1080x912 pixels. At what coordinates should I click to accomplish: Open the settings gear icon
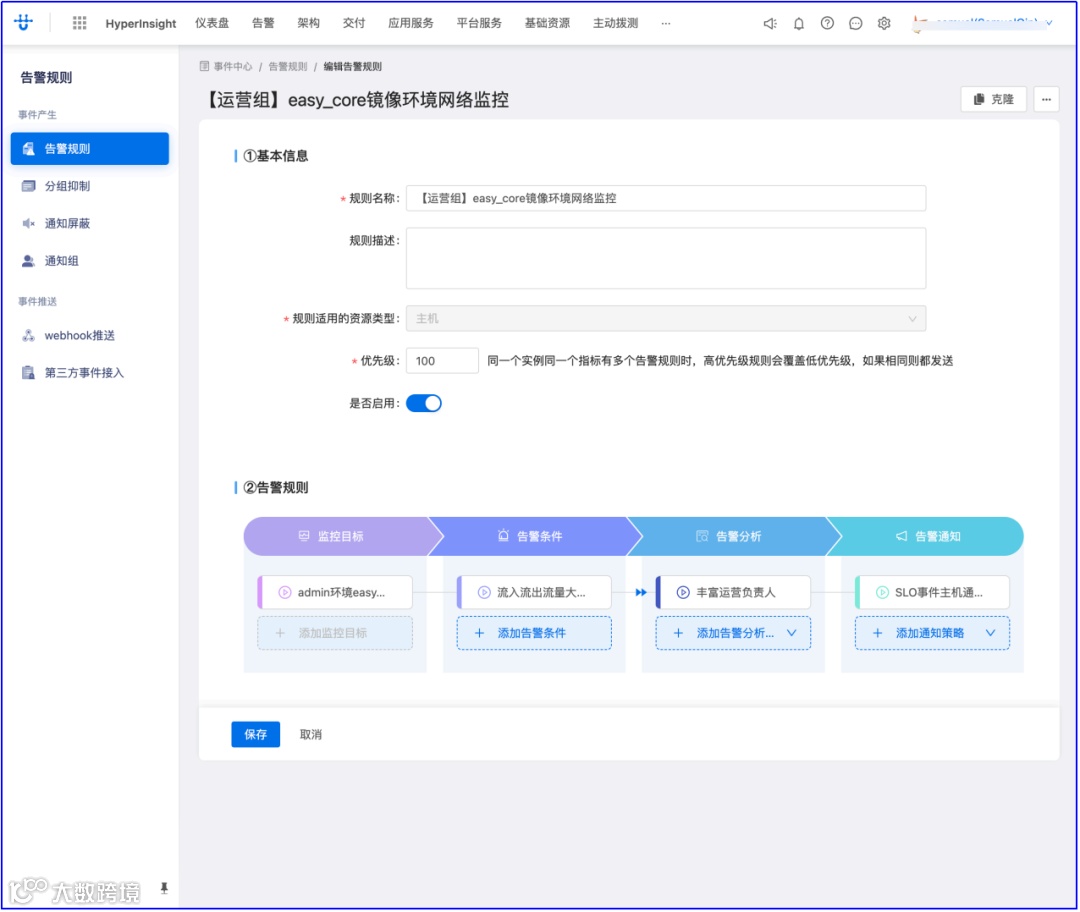coord(884,23)
